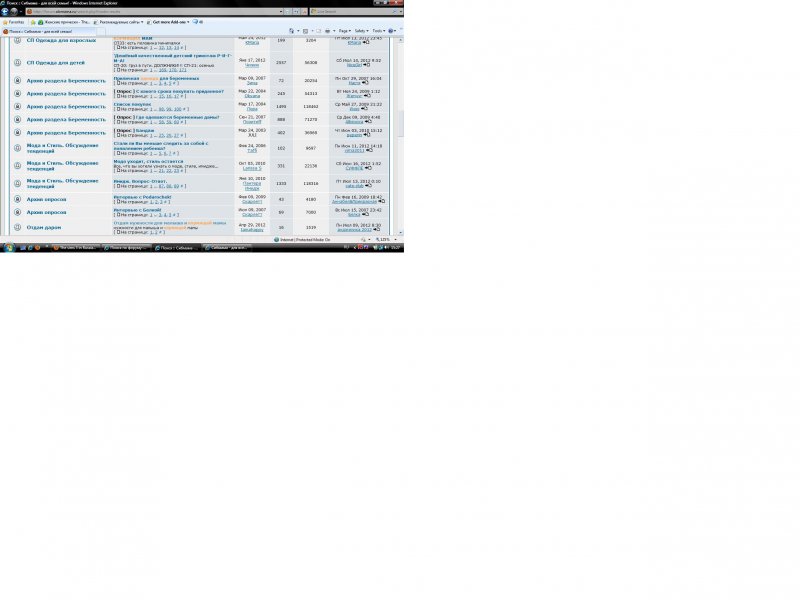Refresh the page with the address bar icon
The height and width of the screenshot is (600, 800).
tap(296, 11)
